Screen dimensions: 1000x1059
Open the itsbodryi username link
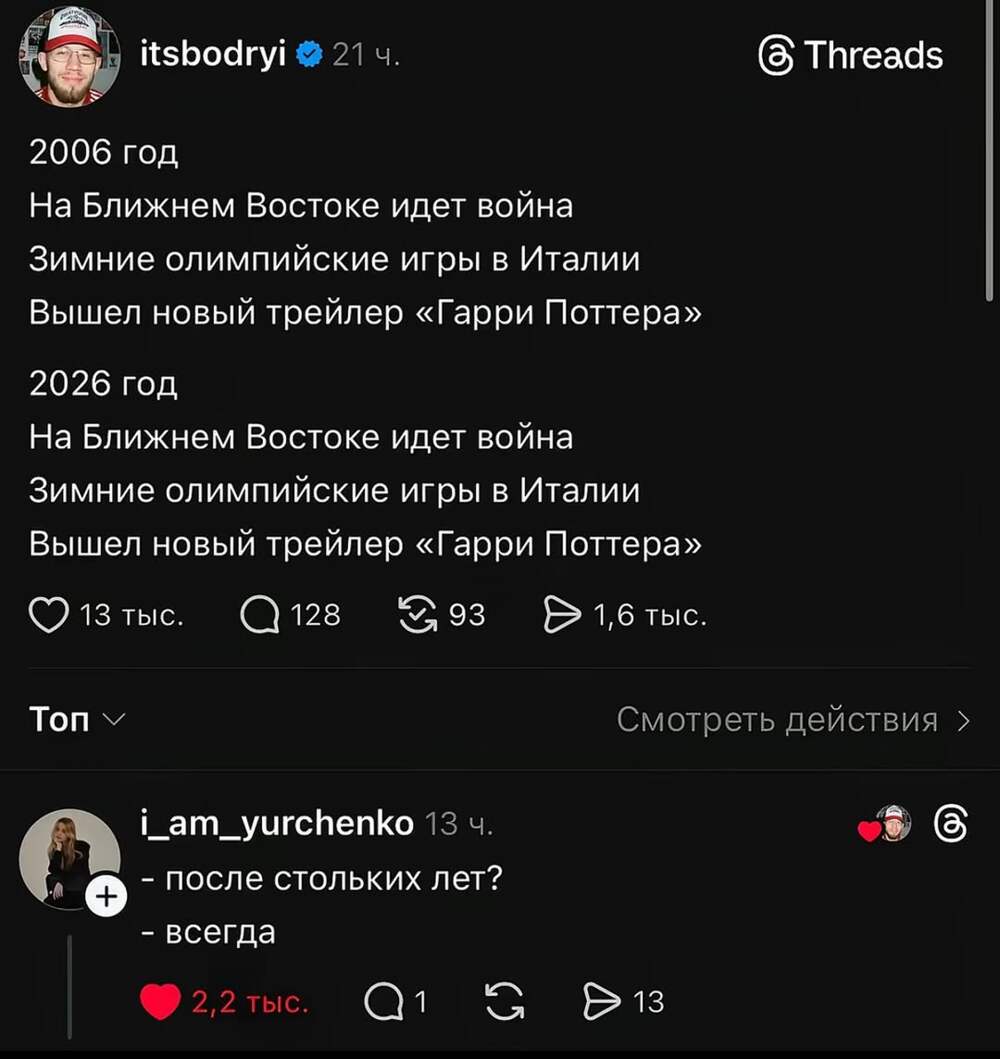[213, 55]
